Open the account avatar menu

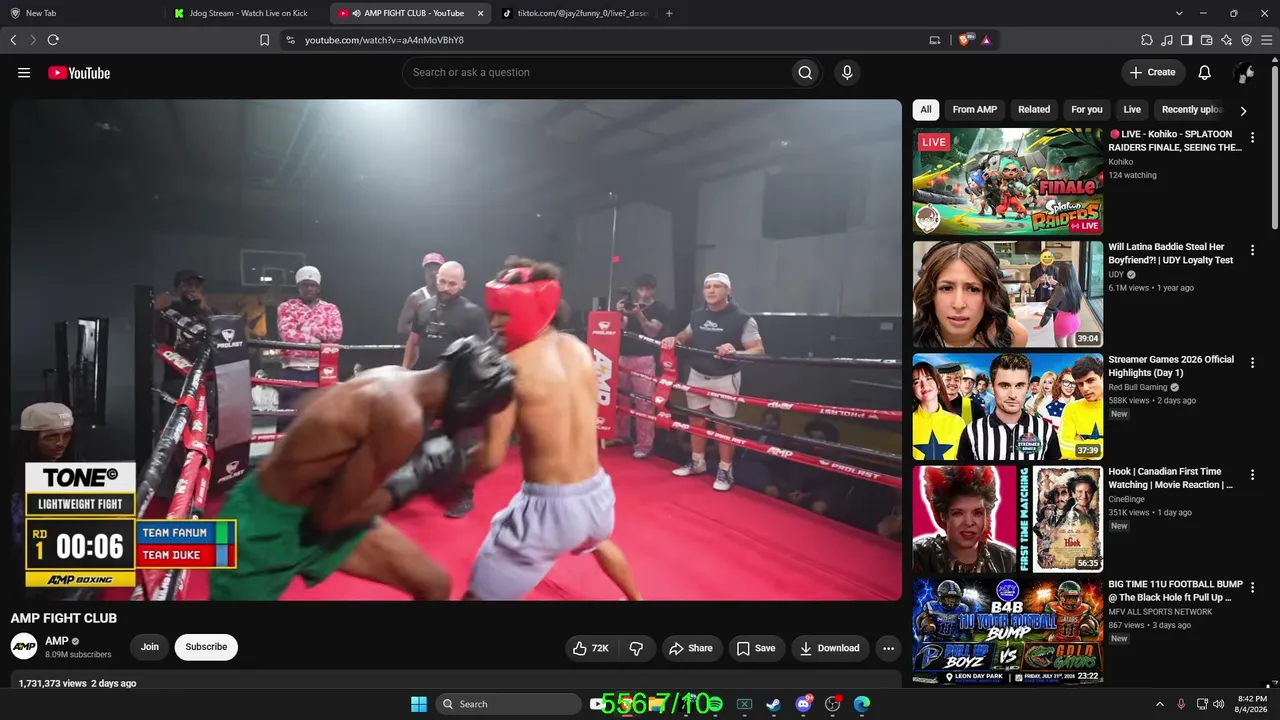pos(1244,72)
